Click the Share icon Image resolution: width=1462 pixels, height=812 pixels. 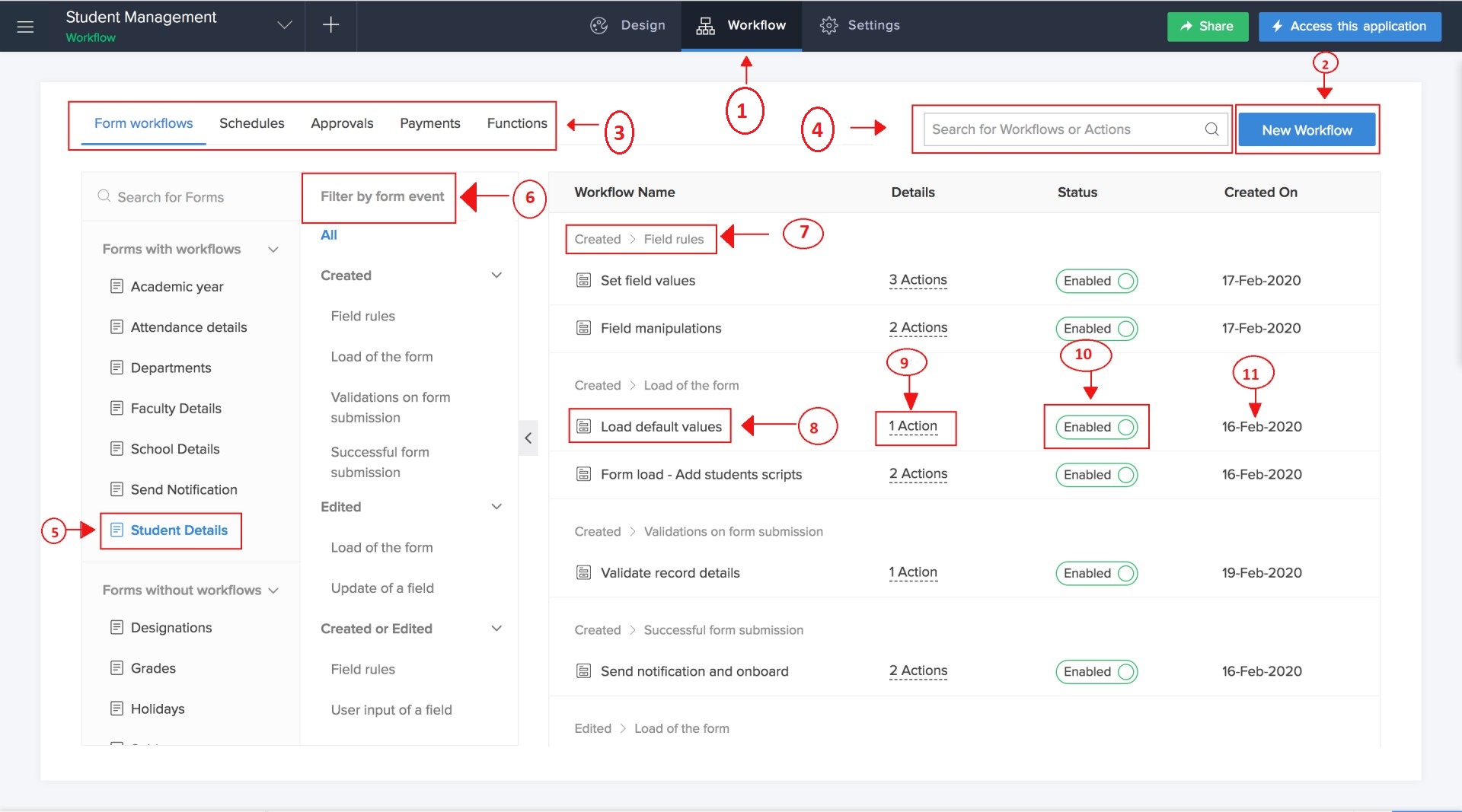1186,26
